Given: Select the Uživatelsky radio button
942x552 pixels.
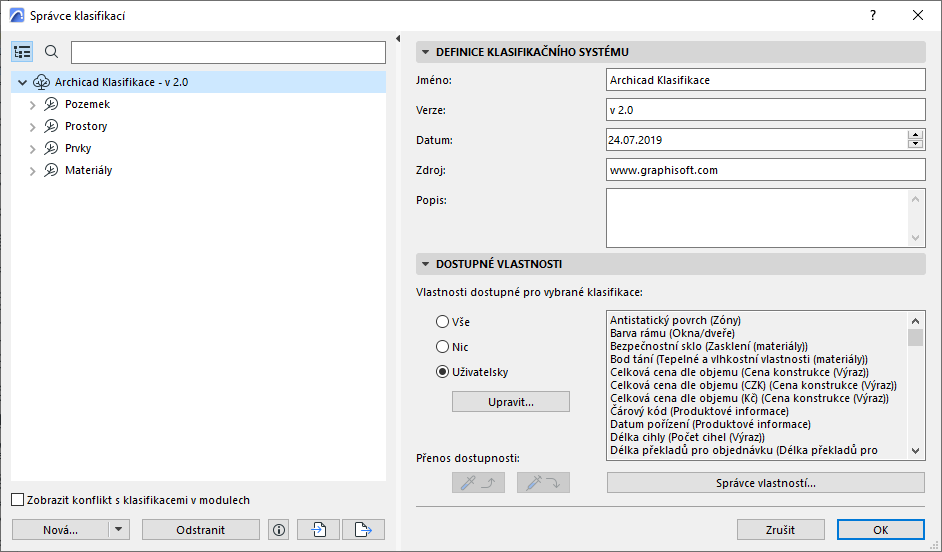Looking at the screenshot, I should coord(443,372).
